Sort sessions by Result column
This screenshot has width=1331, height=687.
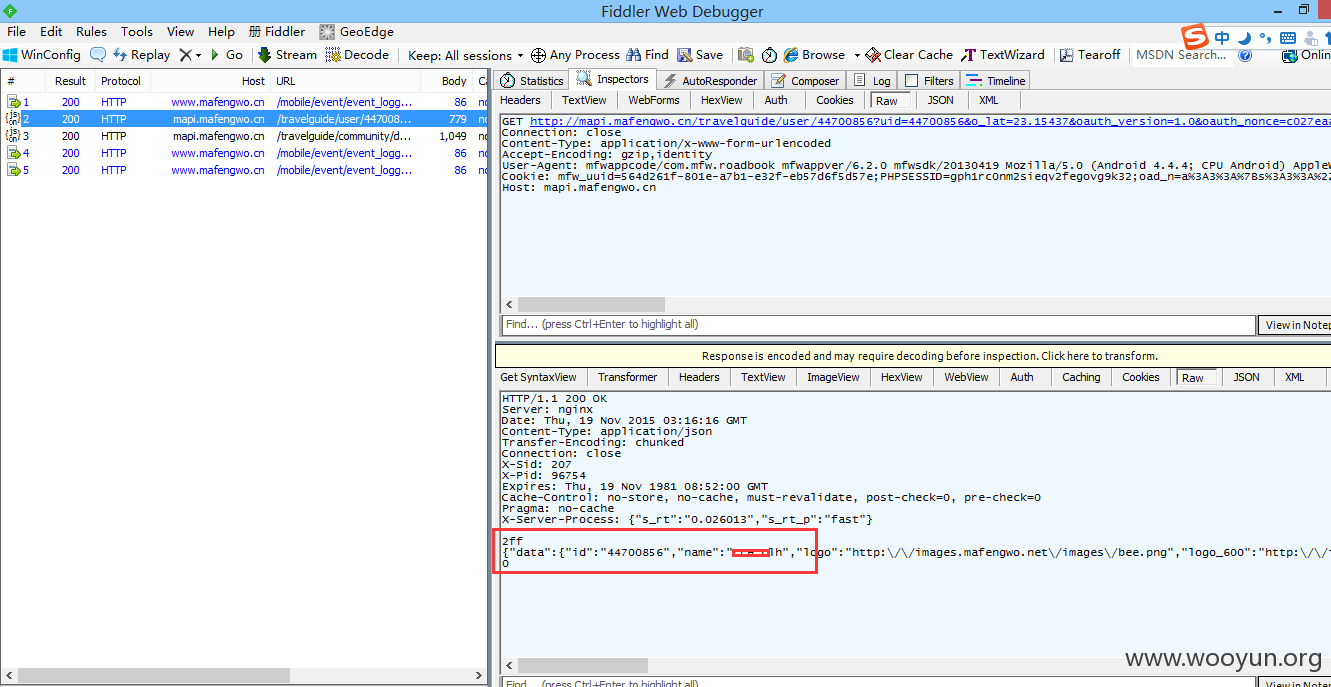pos(70,81)
